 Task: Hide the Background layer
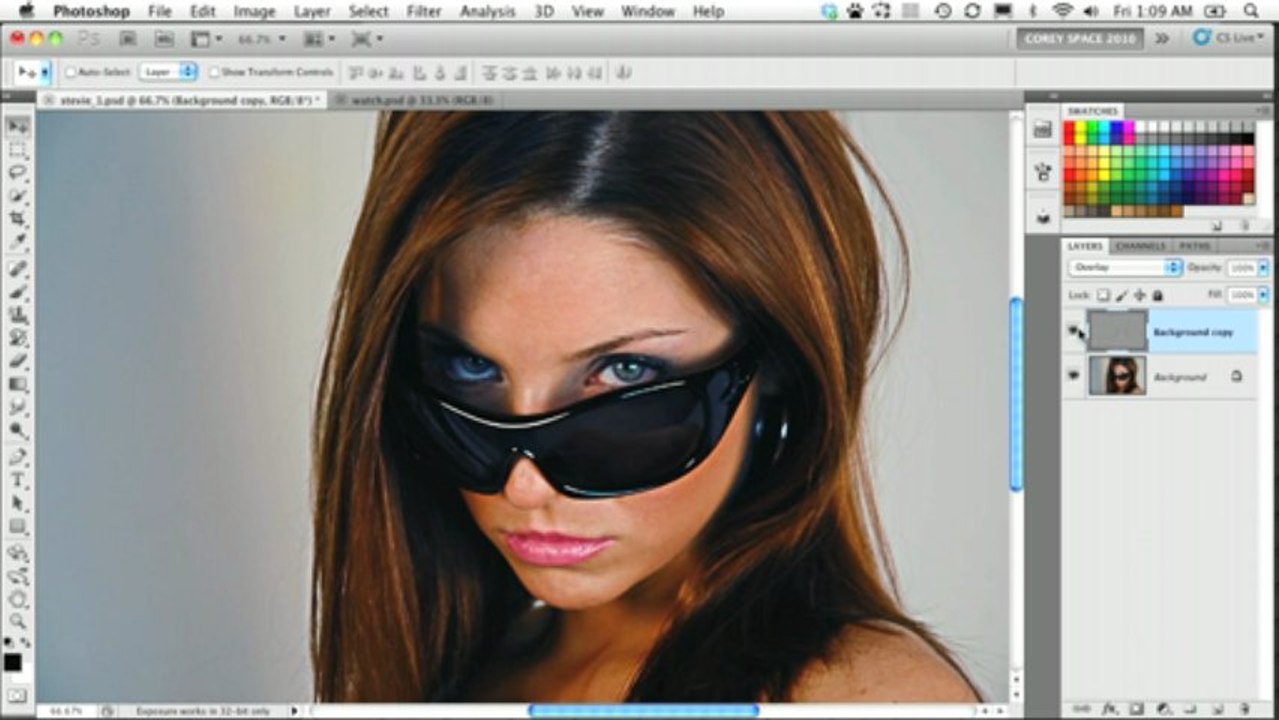tap(1075, 376)
